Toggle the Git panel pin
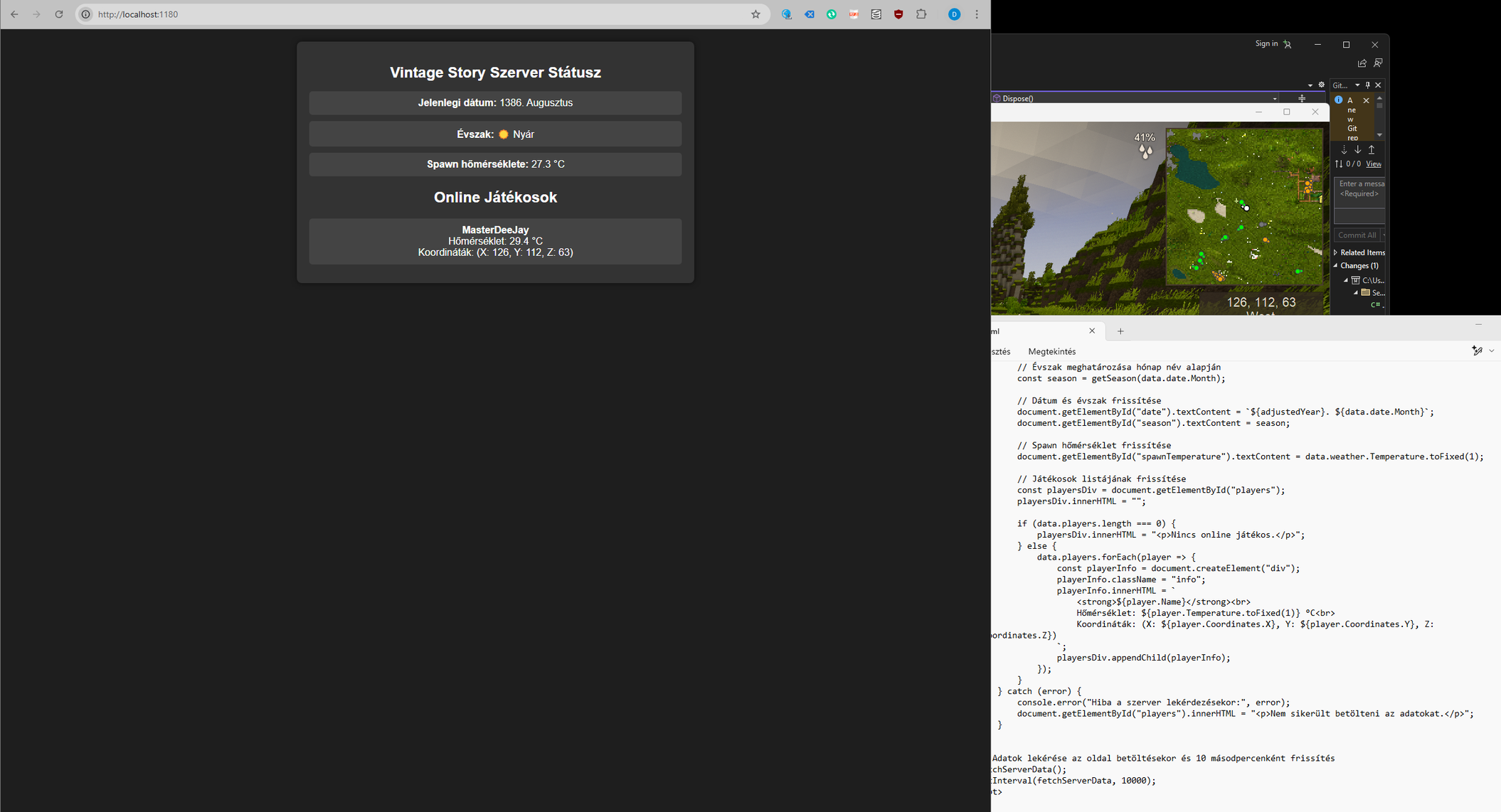Image resolution: width=1501 pixels, height=812 pixels. point(1367,85)
